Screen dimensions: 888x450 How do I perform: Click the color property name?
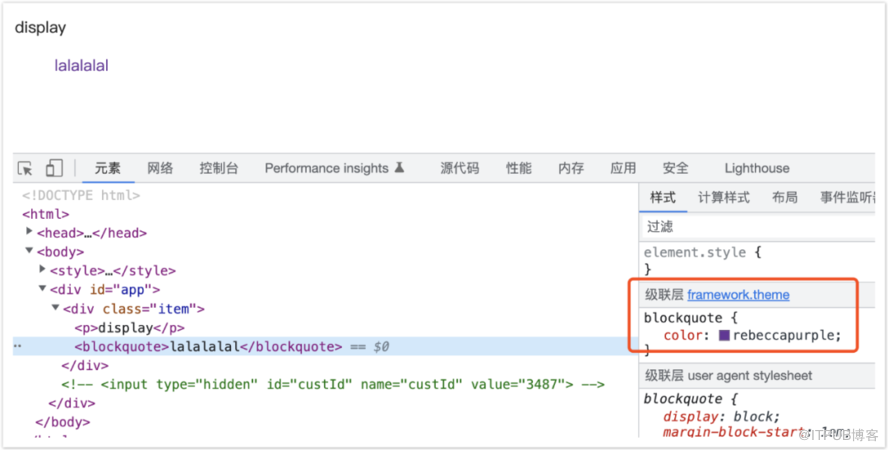[682, 336]
